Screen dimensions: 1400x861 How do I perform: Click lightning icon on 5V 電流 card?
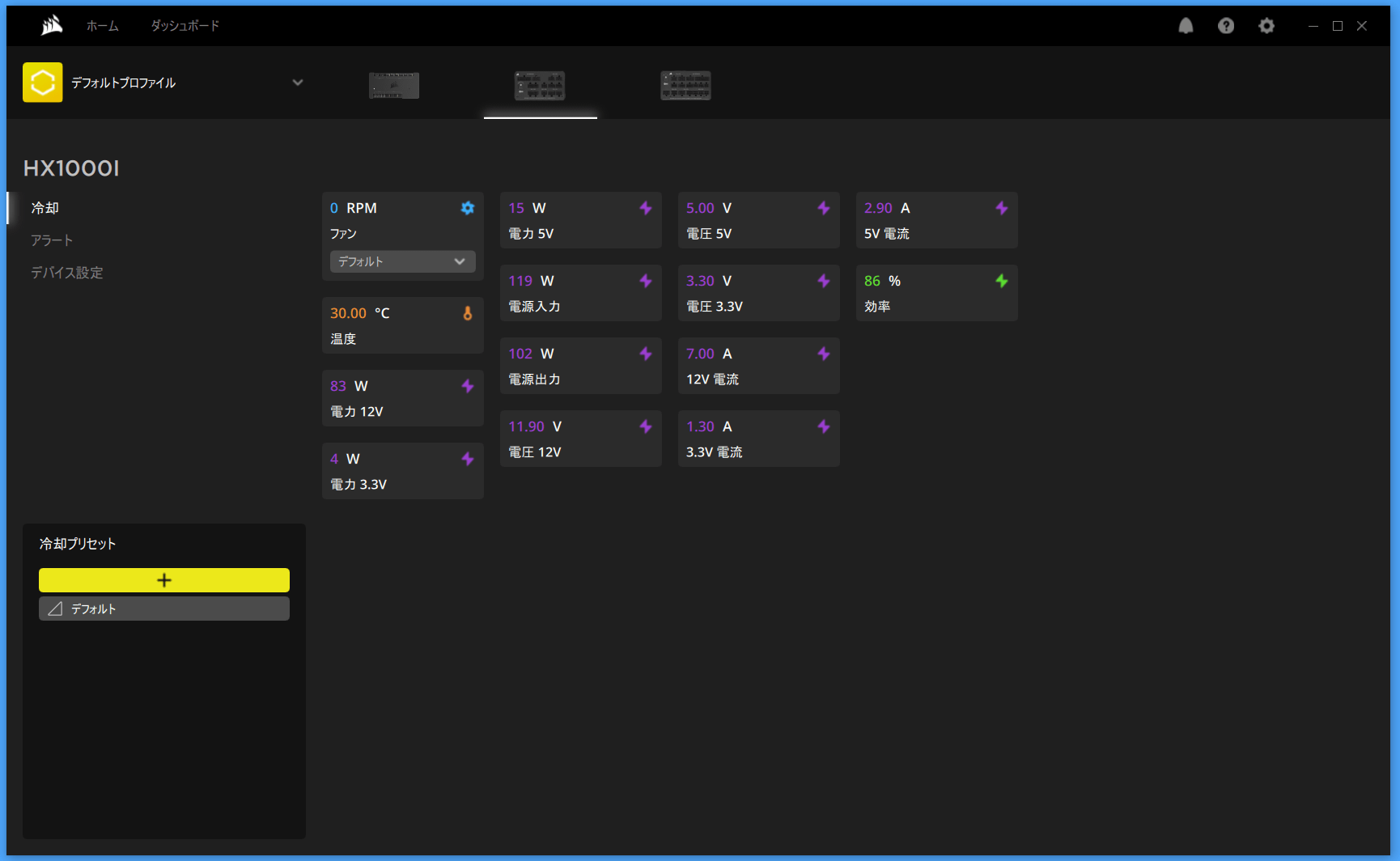click(x=1002, y=208)
